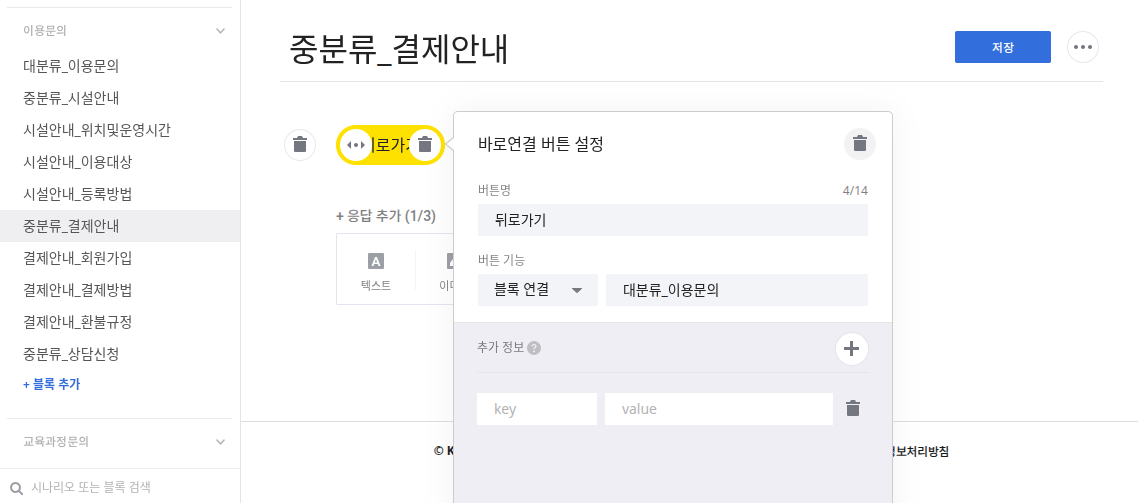The width and height of the screenshot is (1138, 503).
Task: Click the move arrows icon on yellow button
Action: tap(355, 145)
